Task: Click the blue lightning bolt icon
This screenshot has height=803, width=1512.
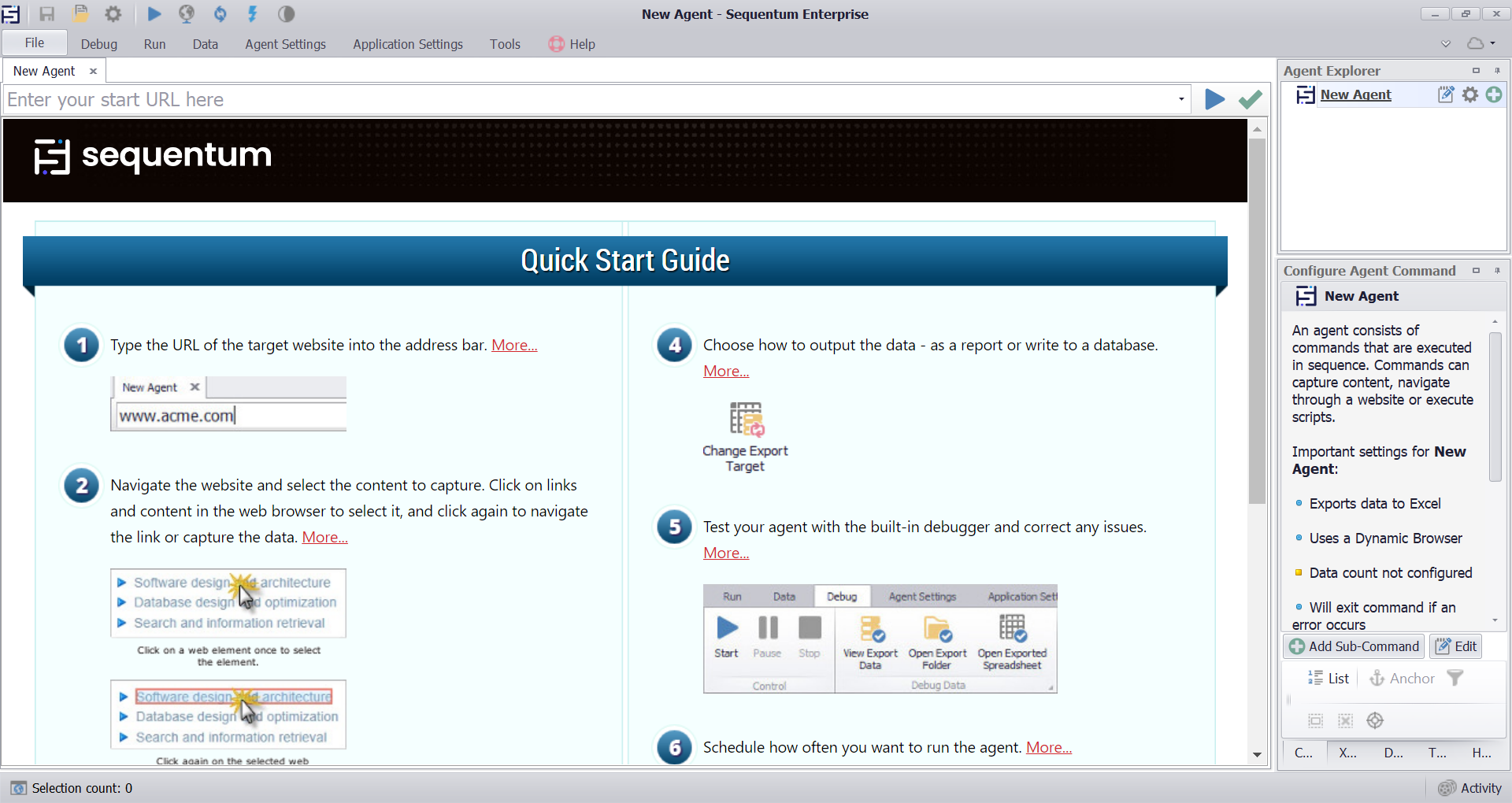Action: (x=253, y=13)
